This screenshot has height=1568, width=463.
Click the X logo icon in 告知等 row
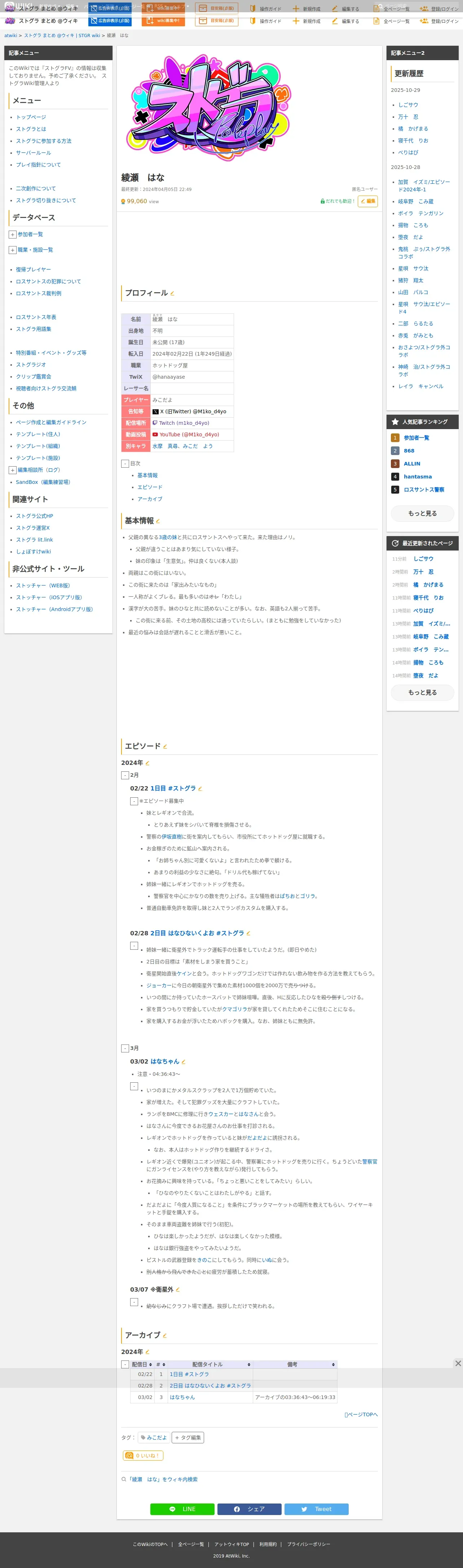155,411
